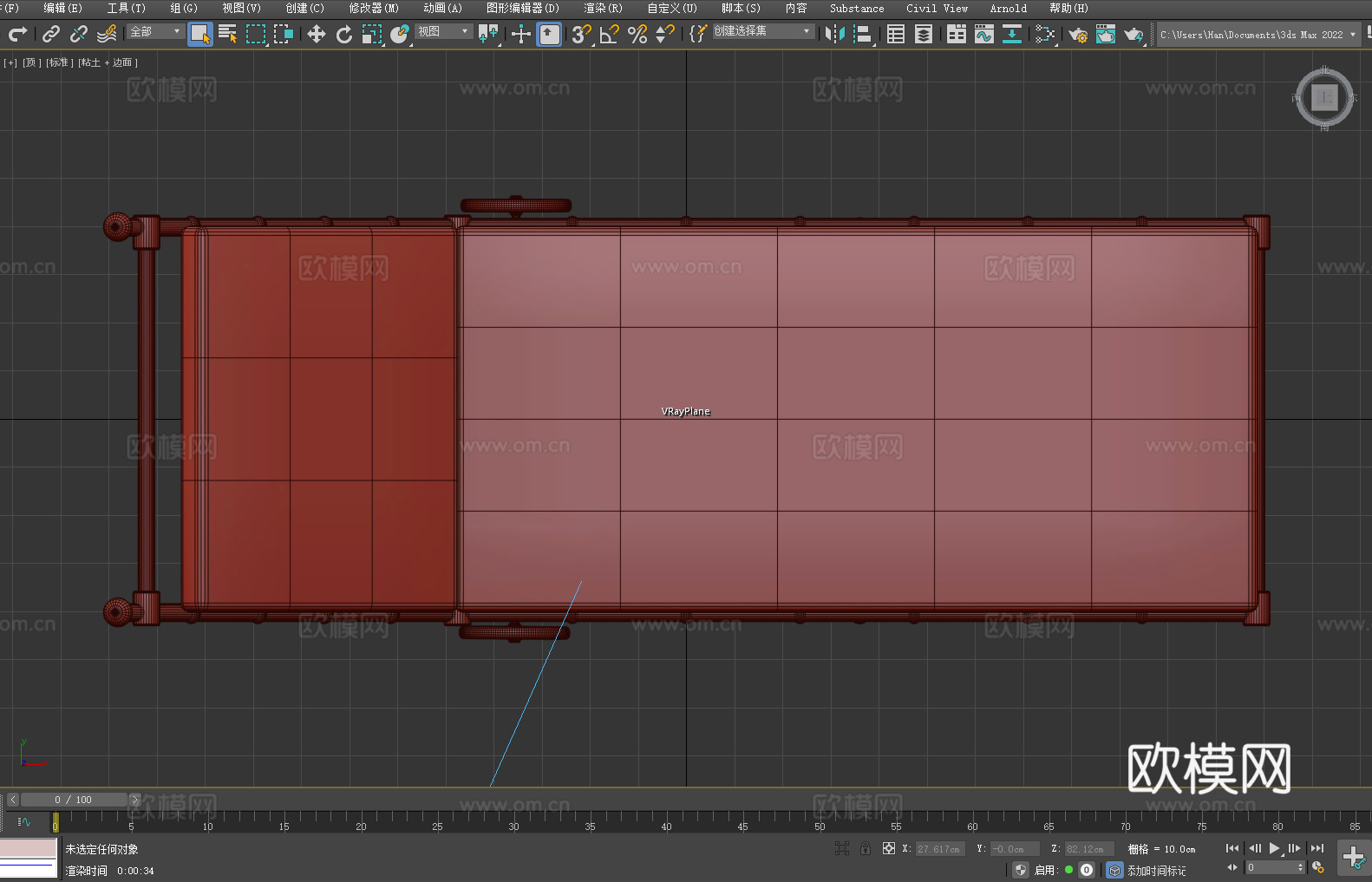This screenshot has width=1372, height=882.
Task: Go to Start frame button
Action: (x=1232, y=848)
